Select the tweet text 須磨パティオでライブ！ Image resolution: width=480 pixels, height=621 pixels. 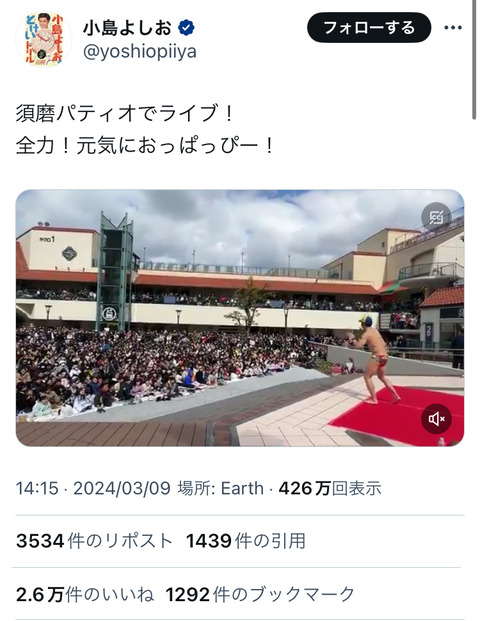126,113
